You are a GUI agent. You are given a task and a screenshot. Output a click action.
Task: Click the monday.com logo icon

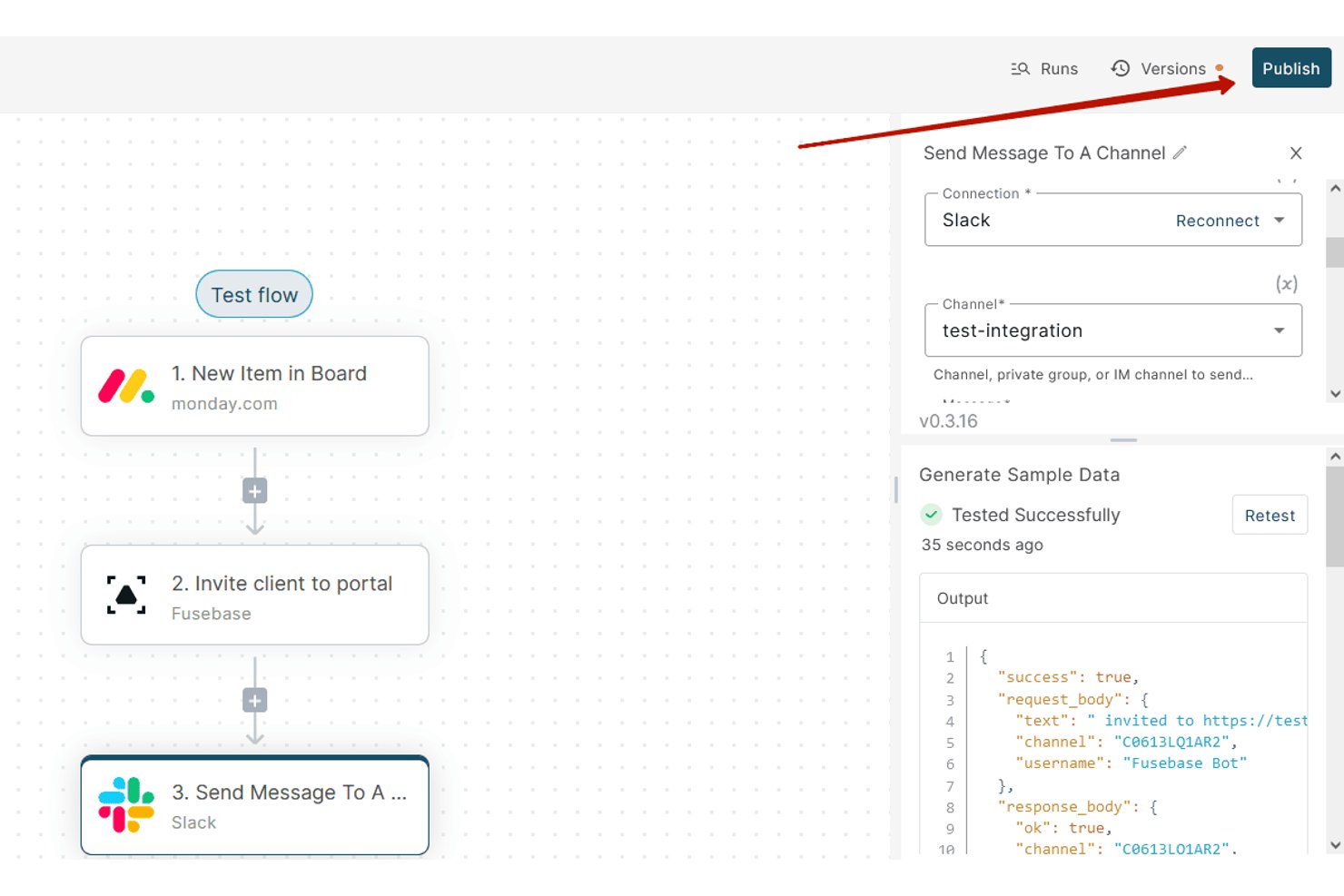click(126, 386)
